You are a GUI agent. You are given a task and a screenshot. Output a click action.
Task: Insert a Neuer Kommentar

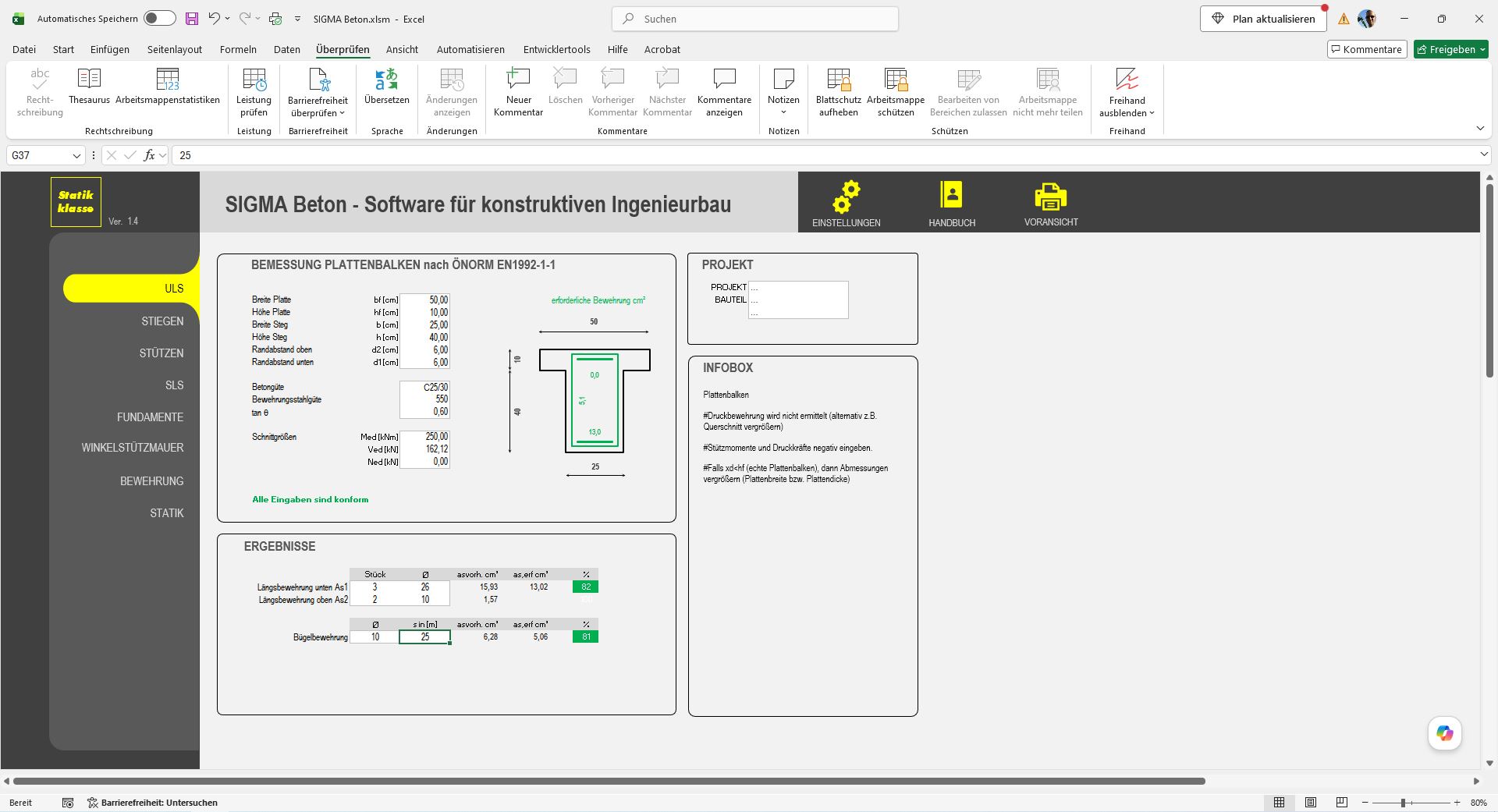tap(518, 92)
